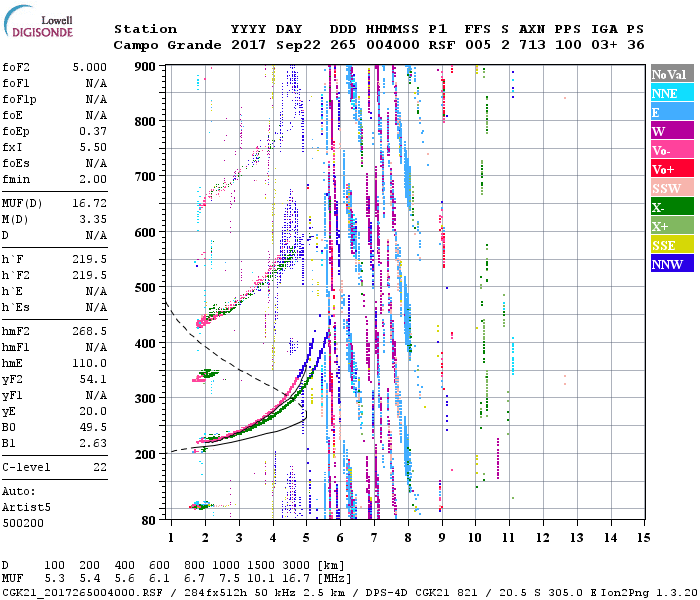Image resolution: width=700 pixels, height=600 pixels.
Task: Select the SSE yellow legend swatch
Action: [672, 244]
